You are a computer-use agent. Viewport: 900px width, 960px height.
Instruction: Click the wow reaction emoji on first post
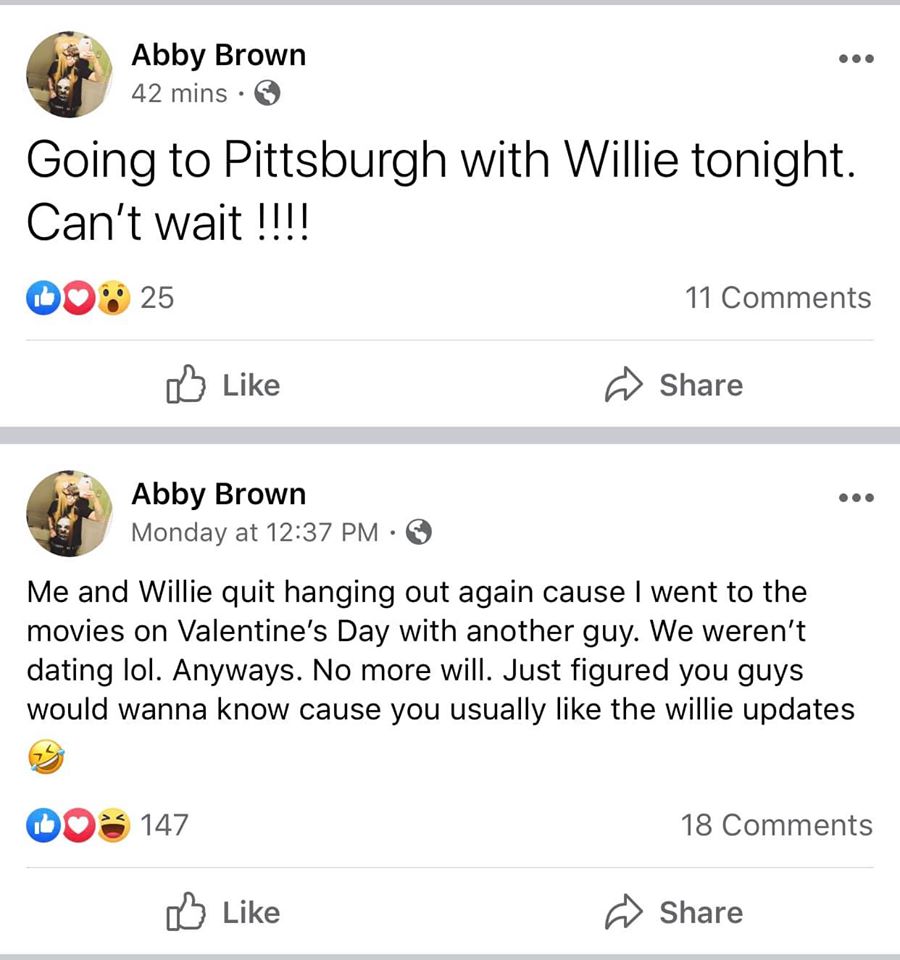(x=114, y=298)
